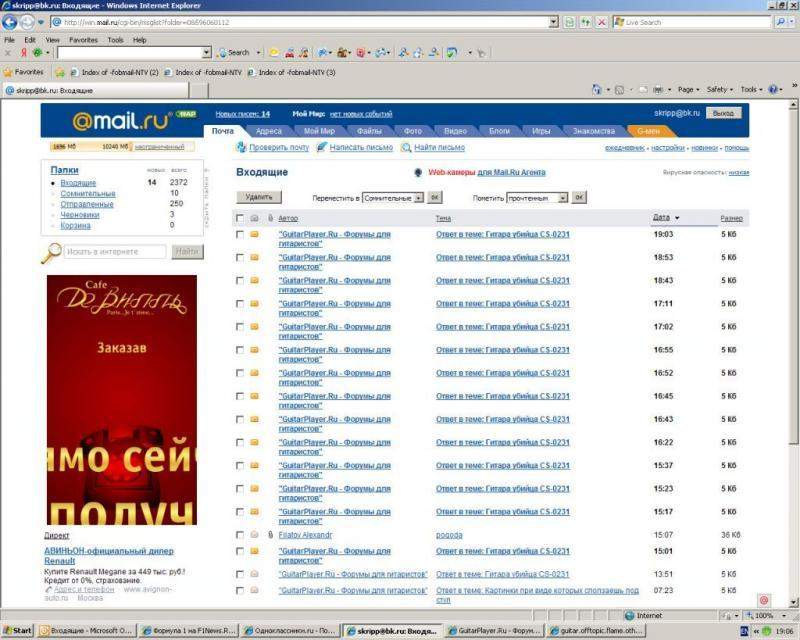
Task: Click the Favorites star icon
Action: point(8,72)
